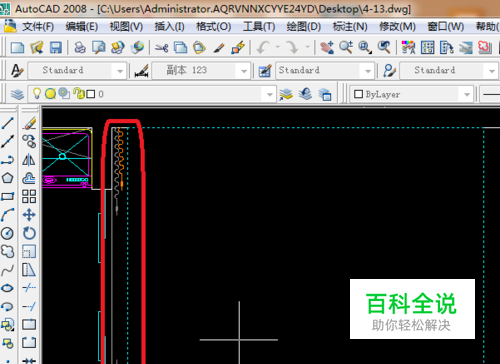Open Table Style manager icon

tap(265, 71)
